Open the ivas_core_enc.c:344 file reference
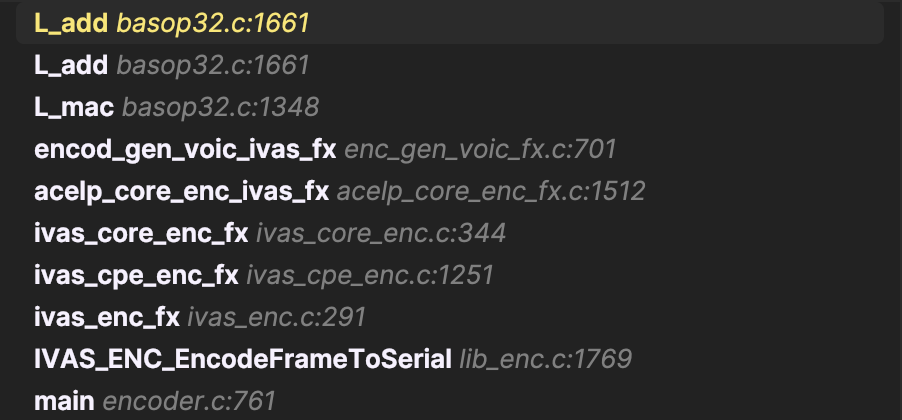The width and height of the screenshot is (902, 420). (381, 234)
